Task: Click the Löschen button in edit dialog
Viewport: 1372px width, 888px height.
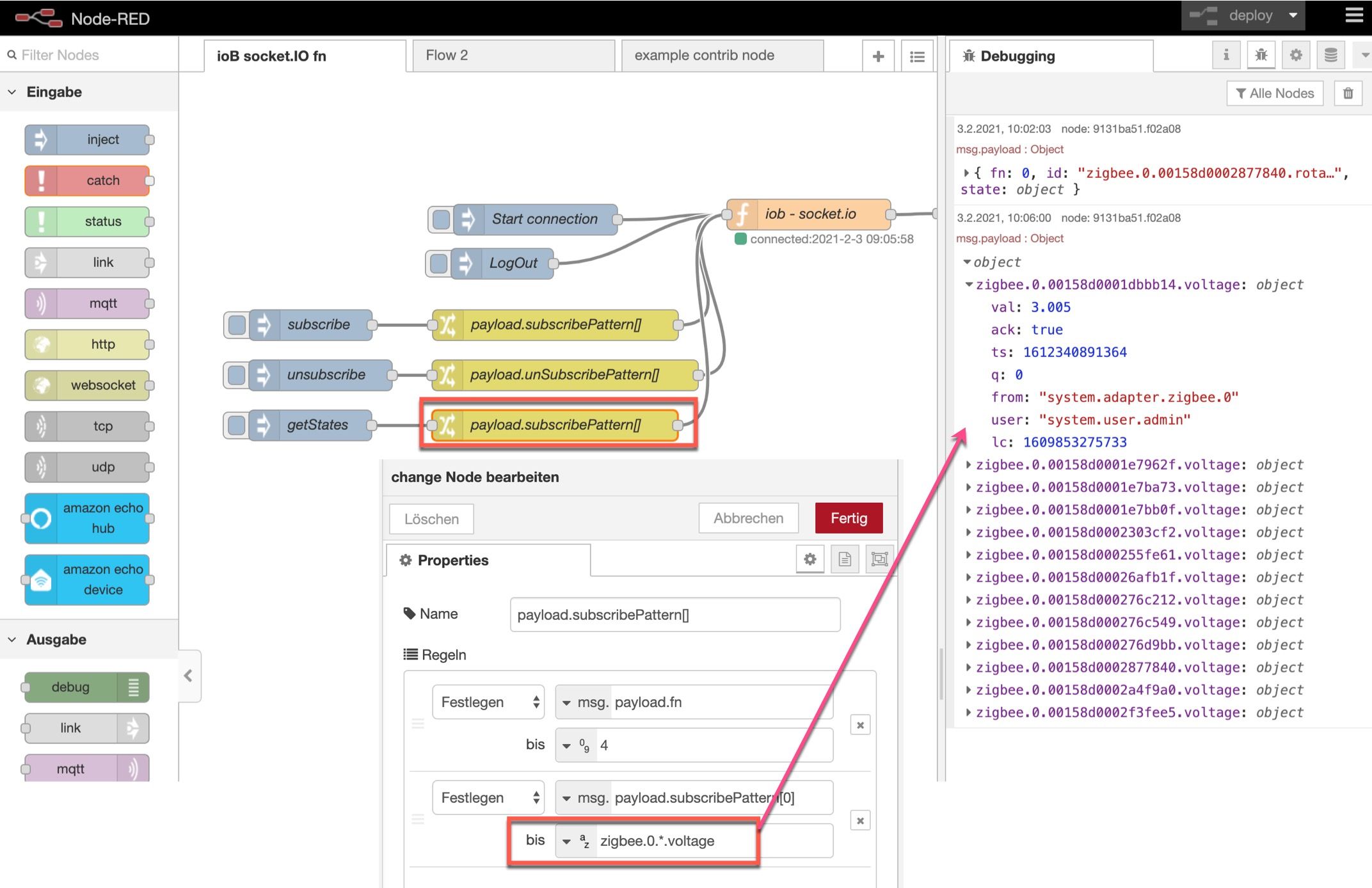Action: (431, 519)
